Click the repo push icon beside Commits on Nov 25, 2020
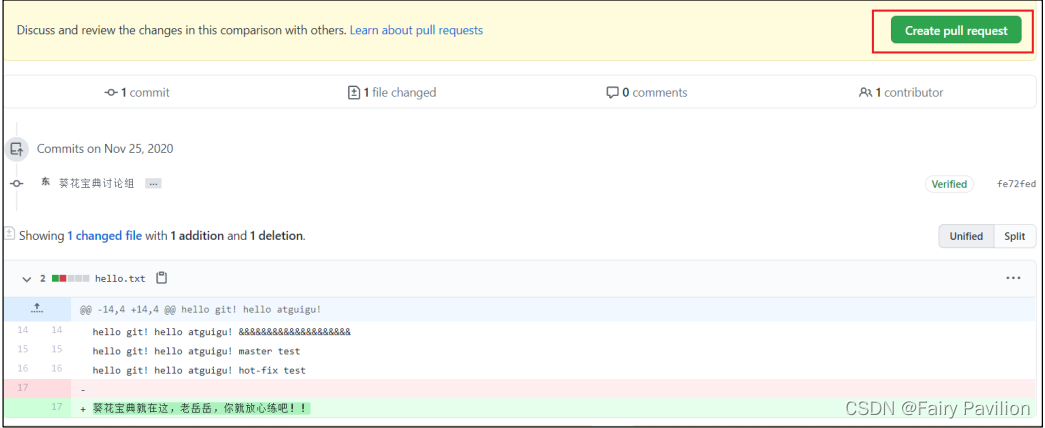Viewport: 1045px width, 428px height. click(x=17, y=149)
